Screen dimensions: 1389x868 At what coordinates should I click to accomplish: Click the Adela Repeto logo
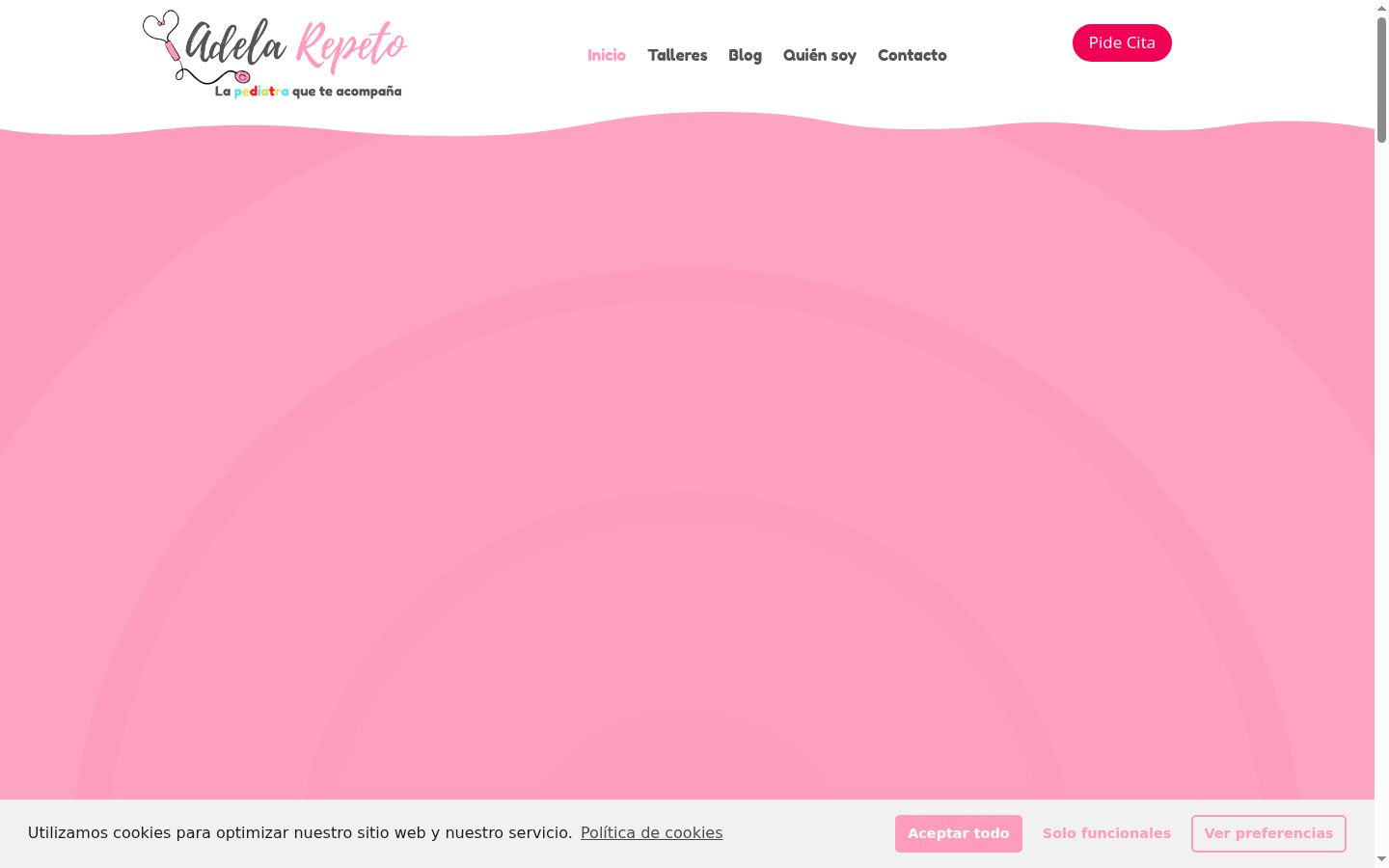[x=275, y=55]
